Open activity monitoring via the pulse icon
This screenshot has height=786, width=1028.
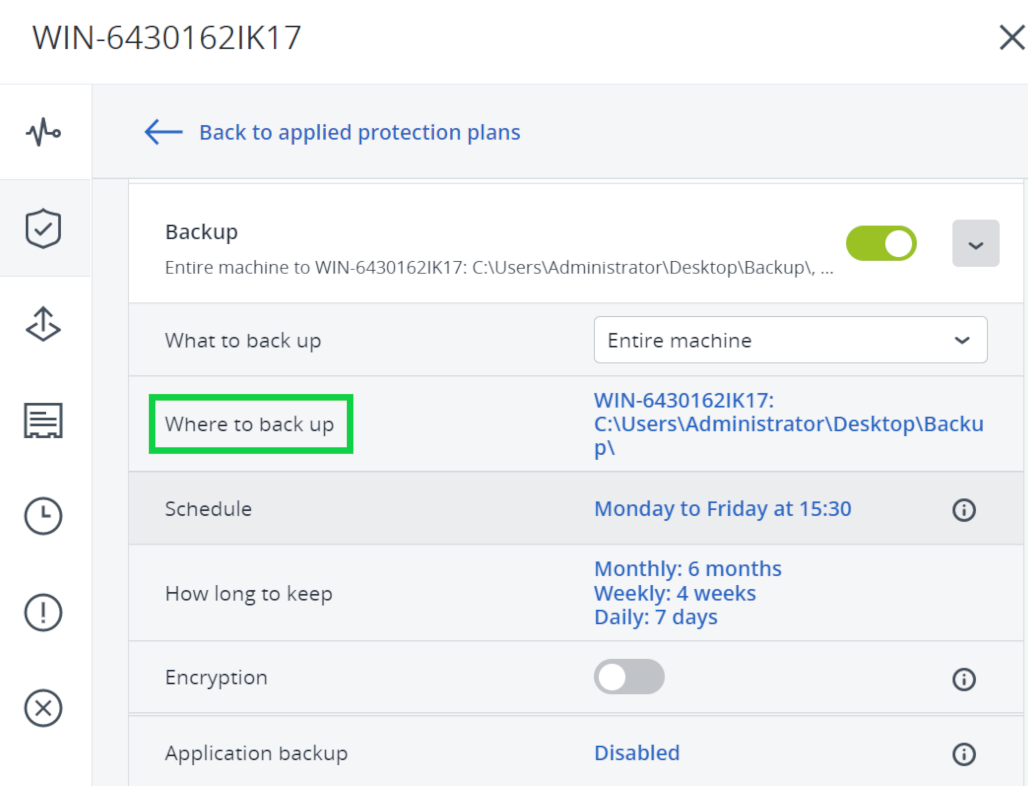43,131
